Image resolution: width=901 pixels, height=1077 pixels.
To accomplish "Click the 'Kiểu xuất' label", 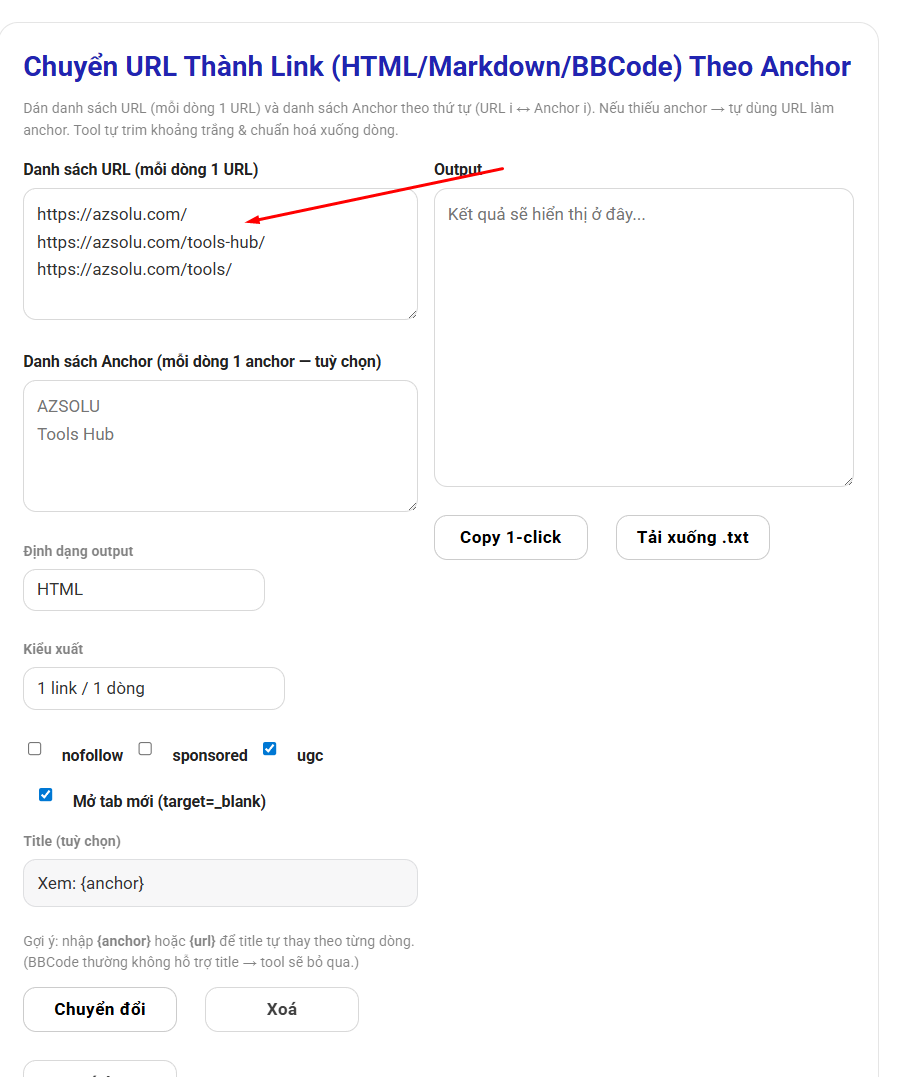I will 54,649.
